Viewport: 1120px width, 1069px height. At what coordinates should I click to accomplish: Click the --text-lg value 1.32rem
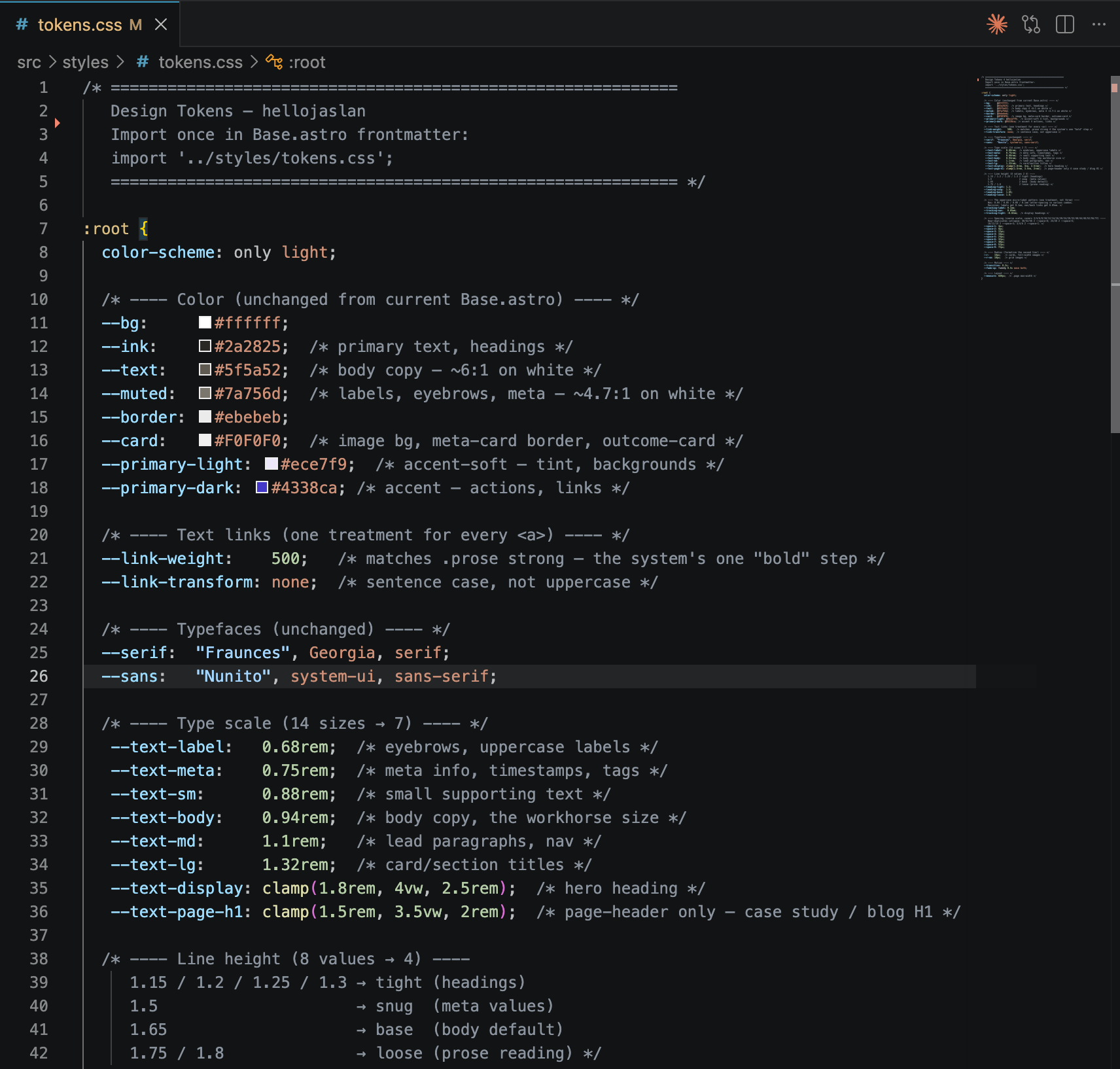tap(295, 864)
